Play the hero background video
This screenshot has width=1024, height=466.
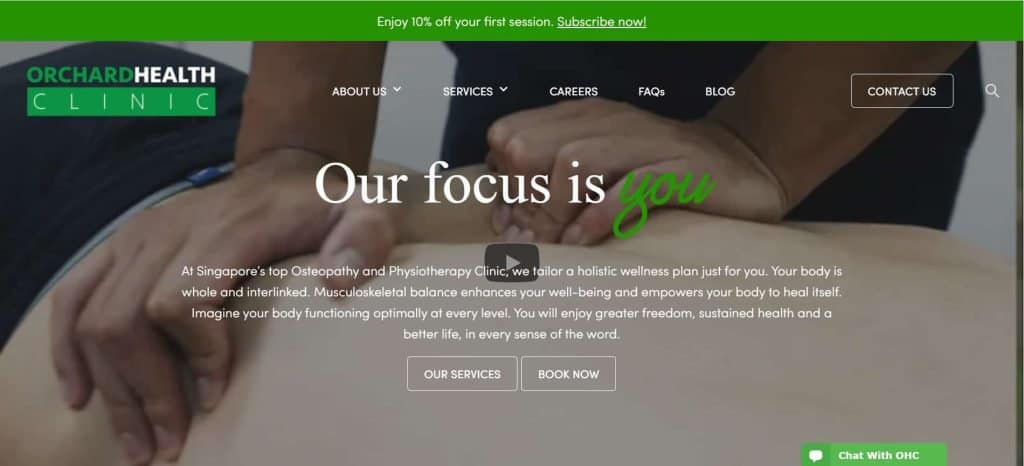[x=511, y=262]
